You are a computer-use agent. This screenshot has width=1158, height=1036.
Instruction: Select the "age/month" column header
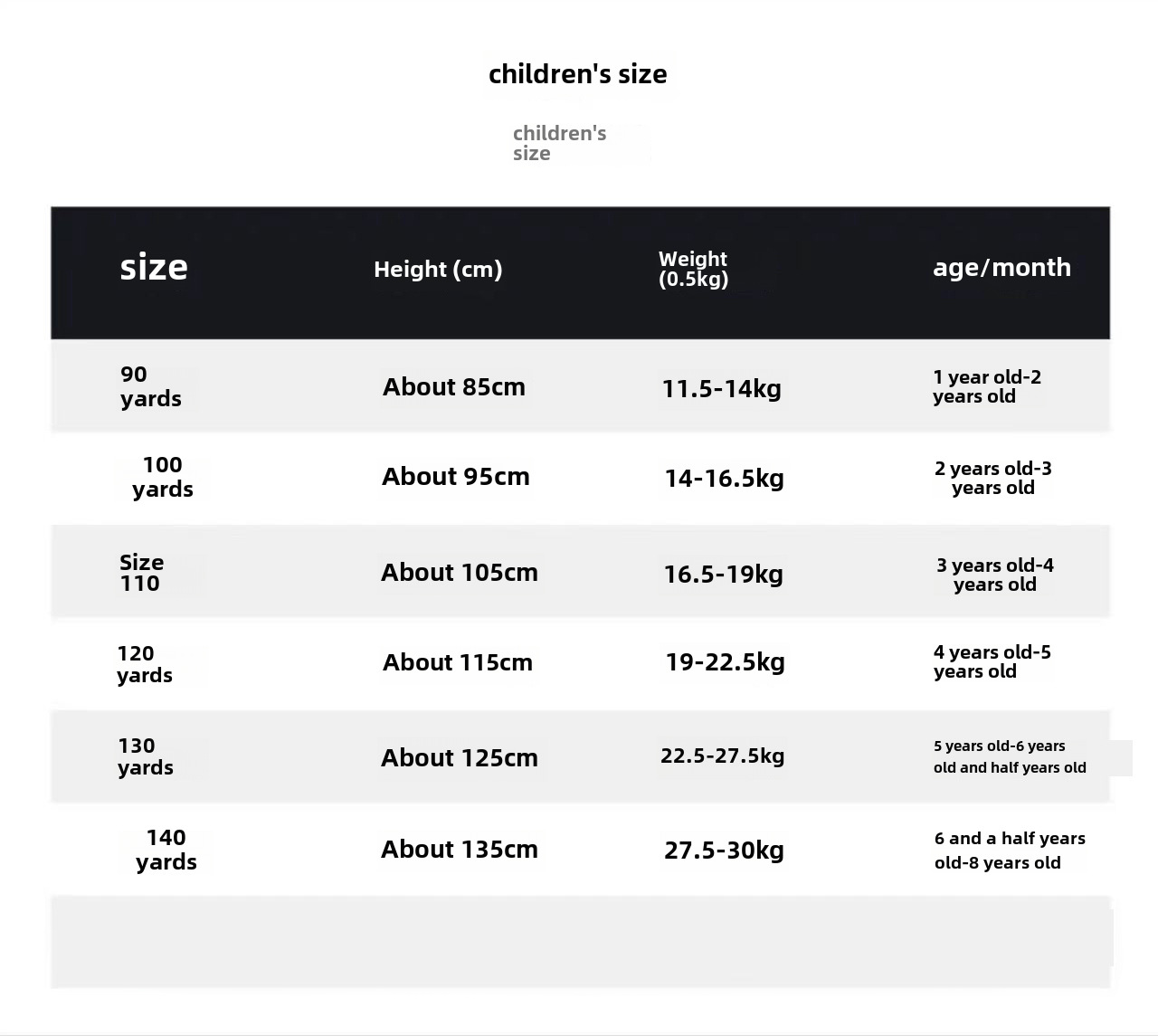click(x=1001, y=268)
